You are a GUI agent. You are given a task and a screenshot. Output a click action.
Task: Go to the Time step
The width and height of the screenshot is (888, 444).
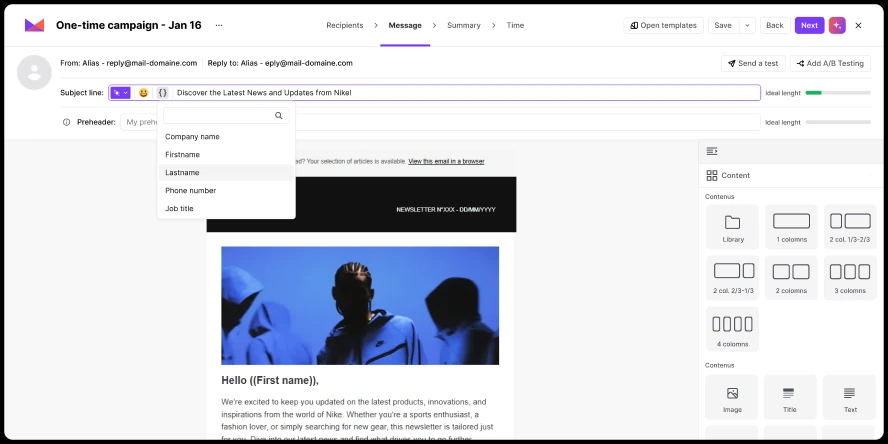(x=515, y=25)
